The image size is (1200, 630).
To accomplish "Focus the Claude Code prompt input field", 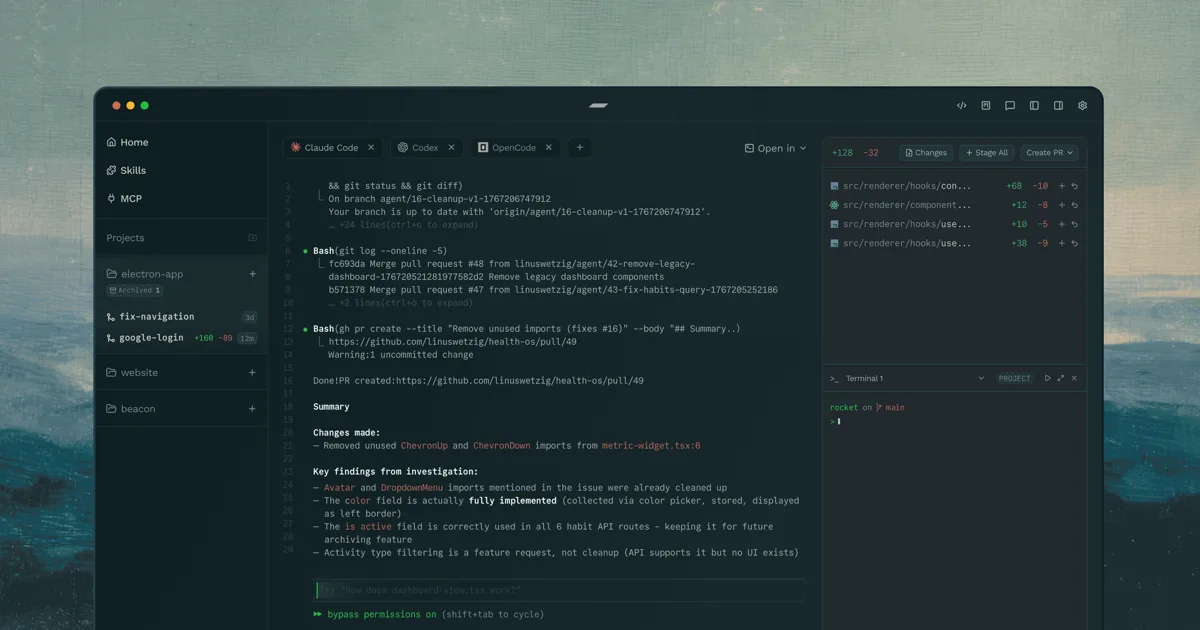I will pyautogui.click(x=559, y=590).
